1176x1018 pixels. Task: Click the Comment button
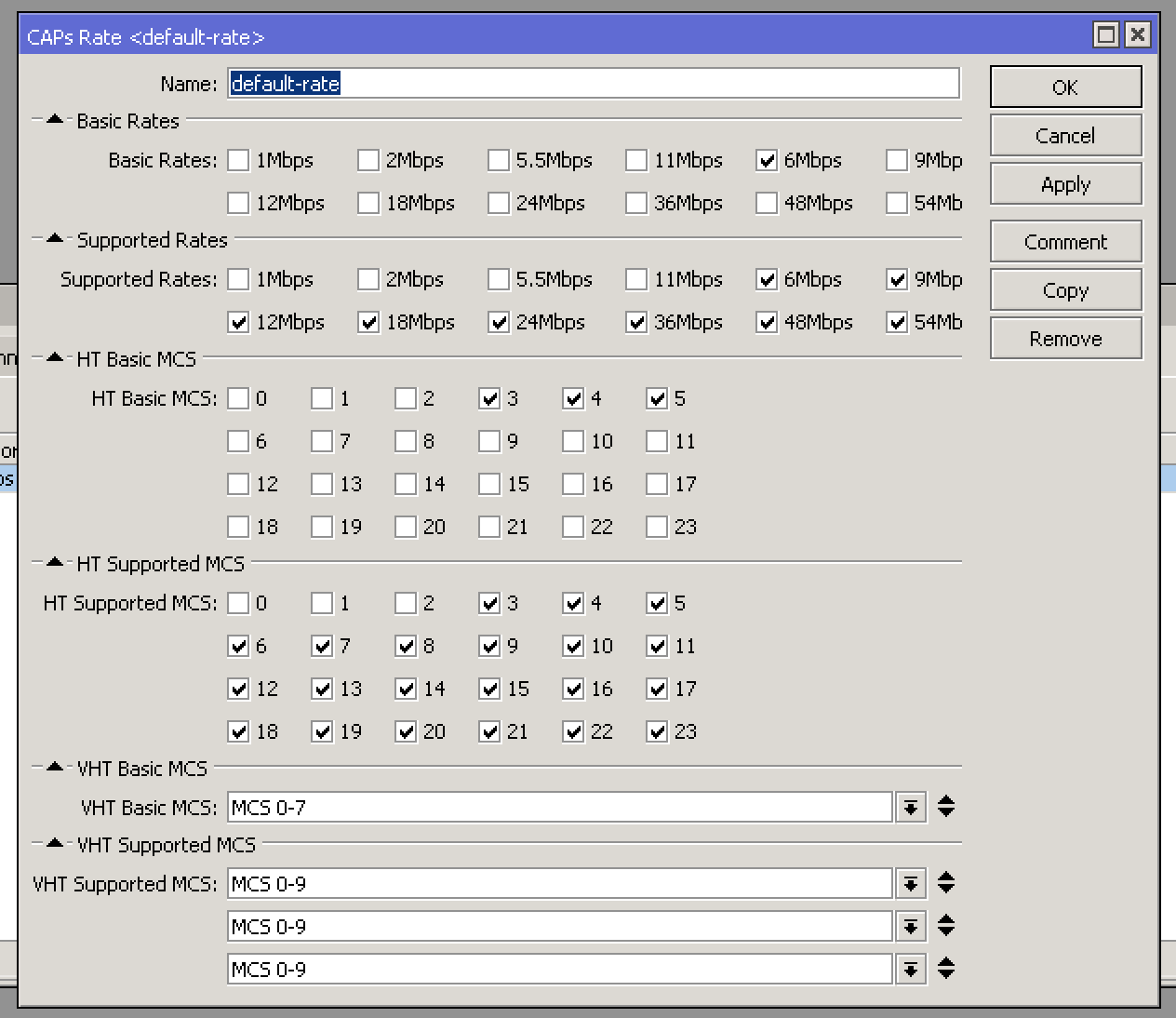(x=1064, y=241)
